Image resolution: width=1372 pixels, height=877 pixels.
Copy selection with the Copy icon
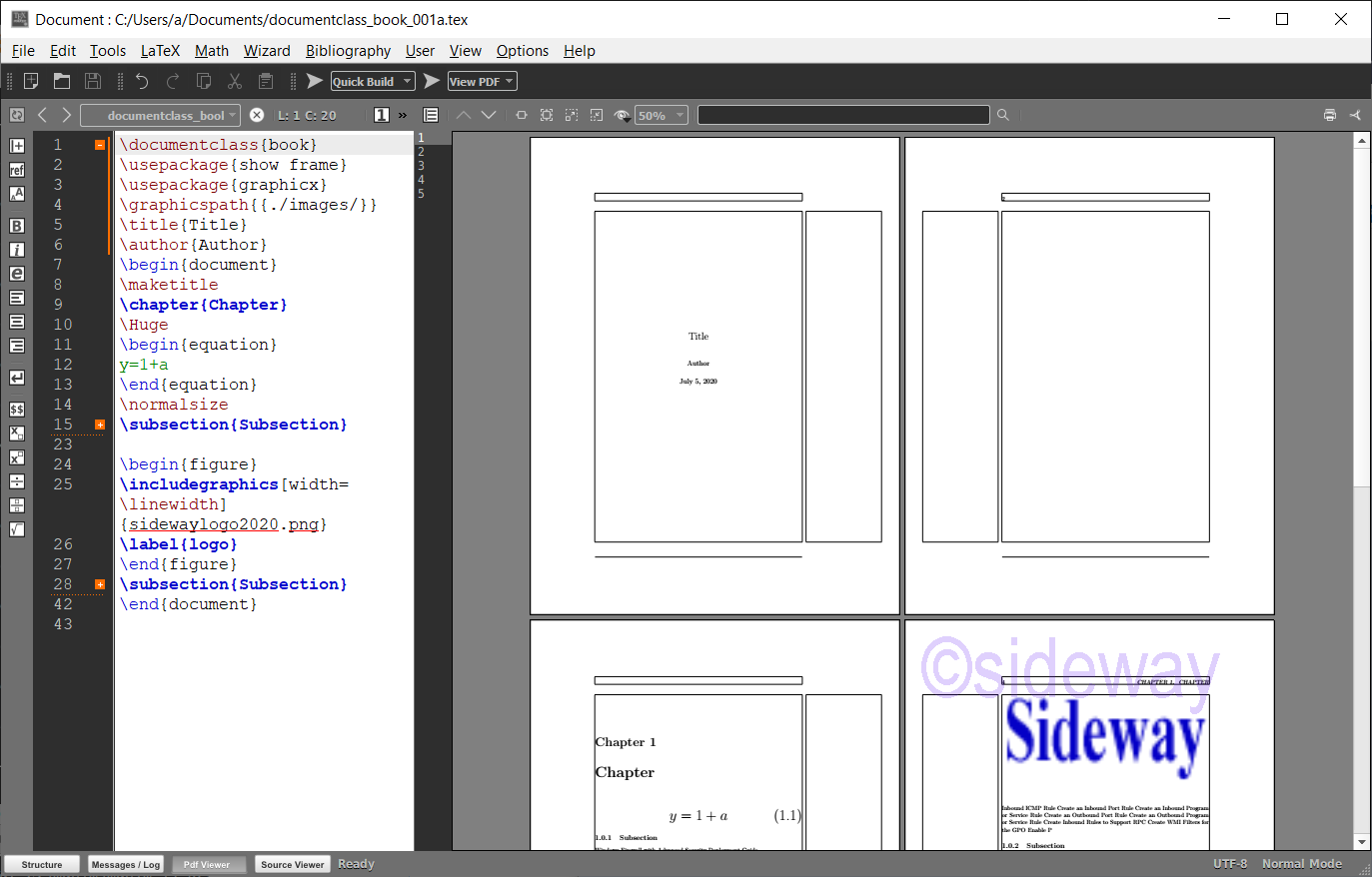[204, 81]
